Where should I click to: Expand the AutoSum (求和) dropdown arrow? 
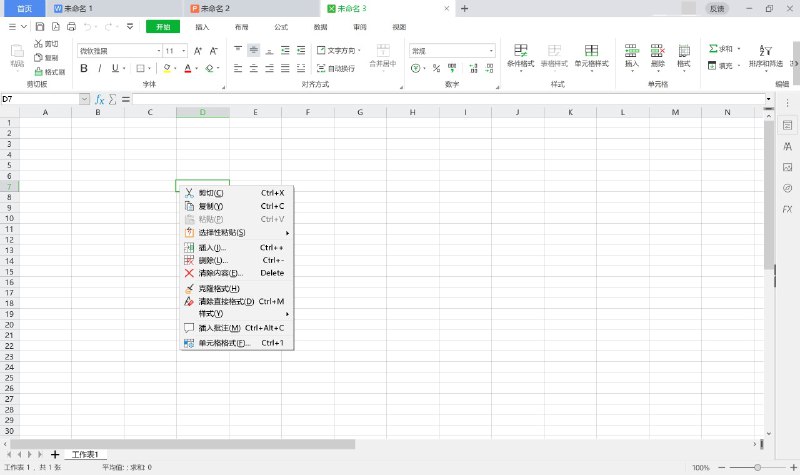[739, 49]
